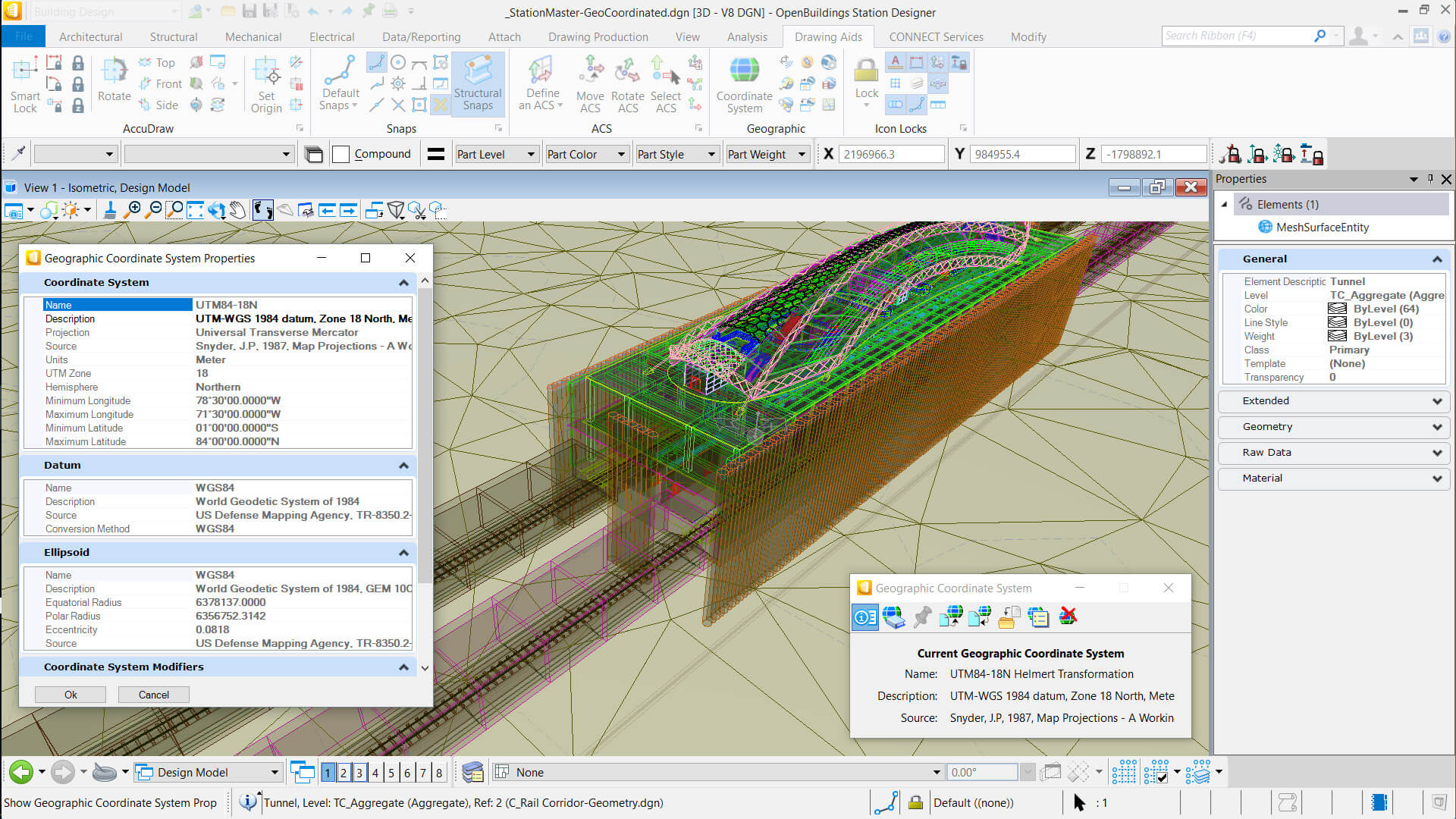Viewport: 1456px width, 819px height.
Task: Switch to the Structural tab
Action: (173, 36)
